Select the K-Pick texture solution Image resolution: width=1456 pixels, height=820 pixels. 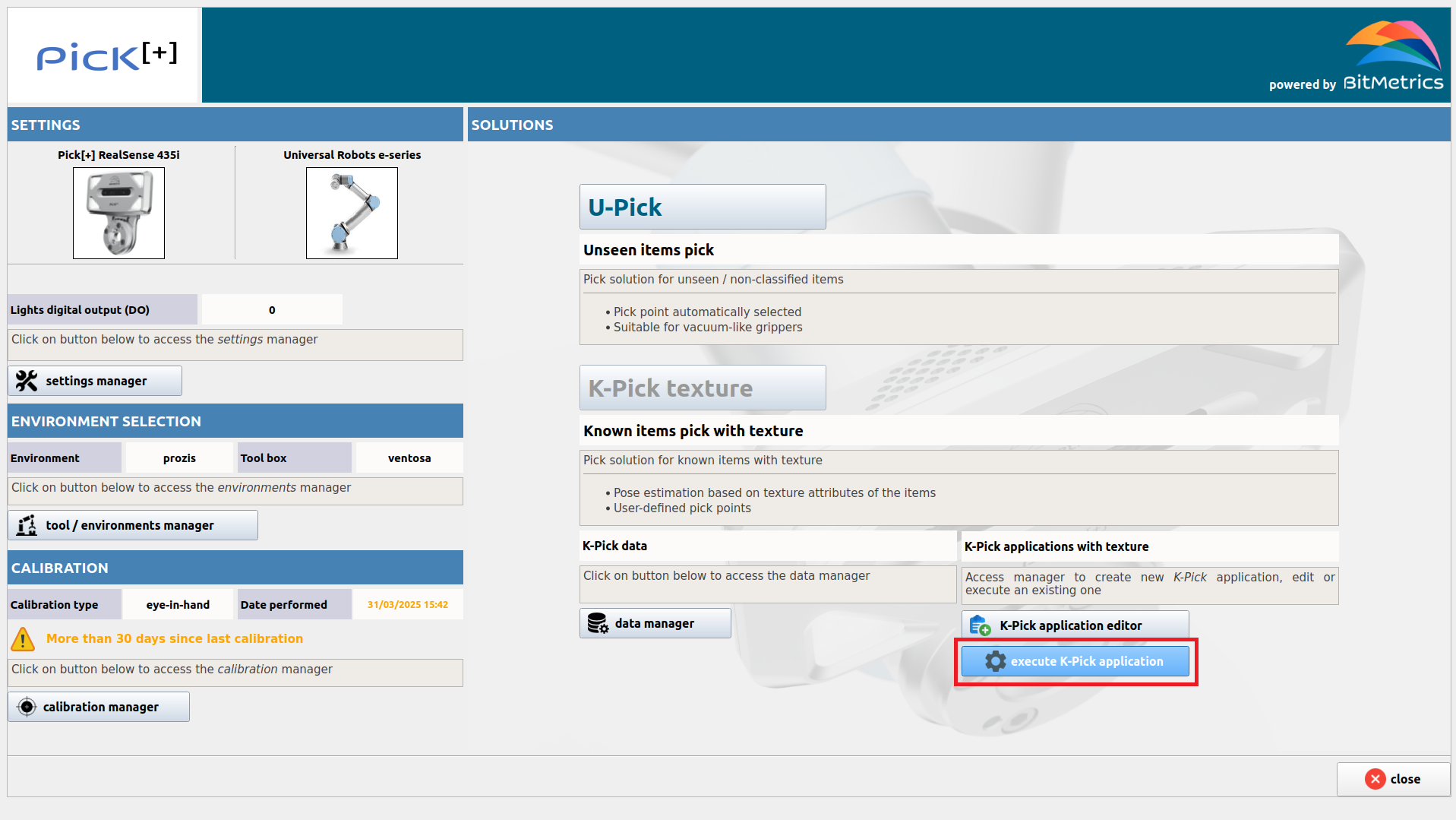tap(703, 388)
